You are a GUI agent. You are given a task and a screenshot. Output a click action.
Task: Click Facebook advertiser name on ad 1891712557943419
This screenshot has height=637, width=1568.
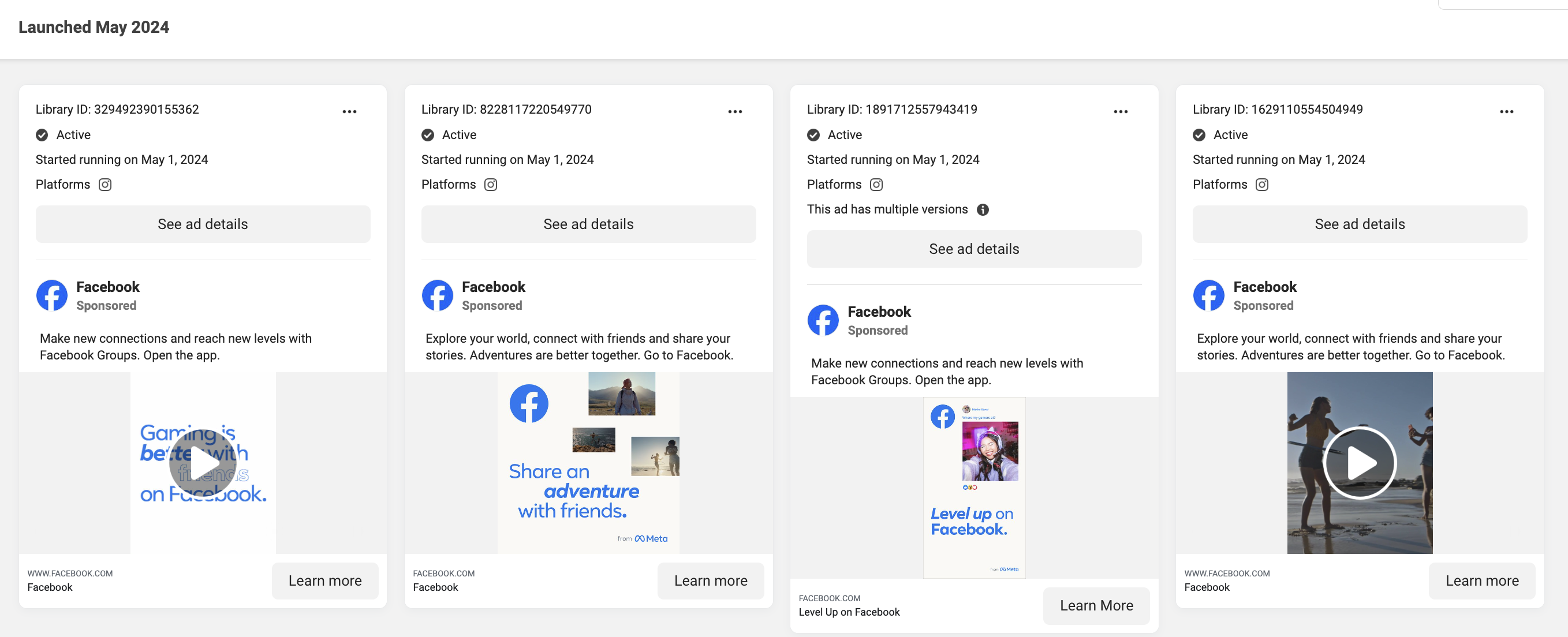tap(879, 312)
